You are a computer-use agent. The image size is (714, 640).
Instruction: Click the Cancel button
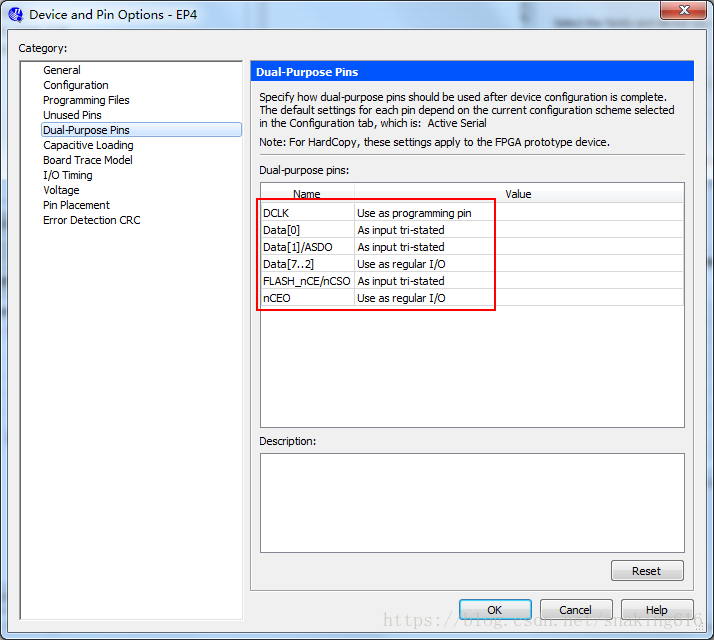576,610
